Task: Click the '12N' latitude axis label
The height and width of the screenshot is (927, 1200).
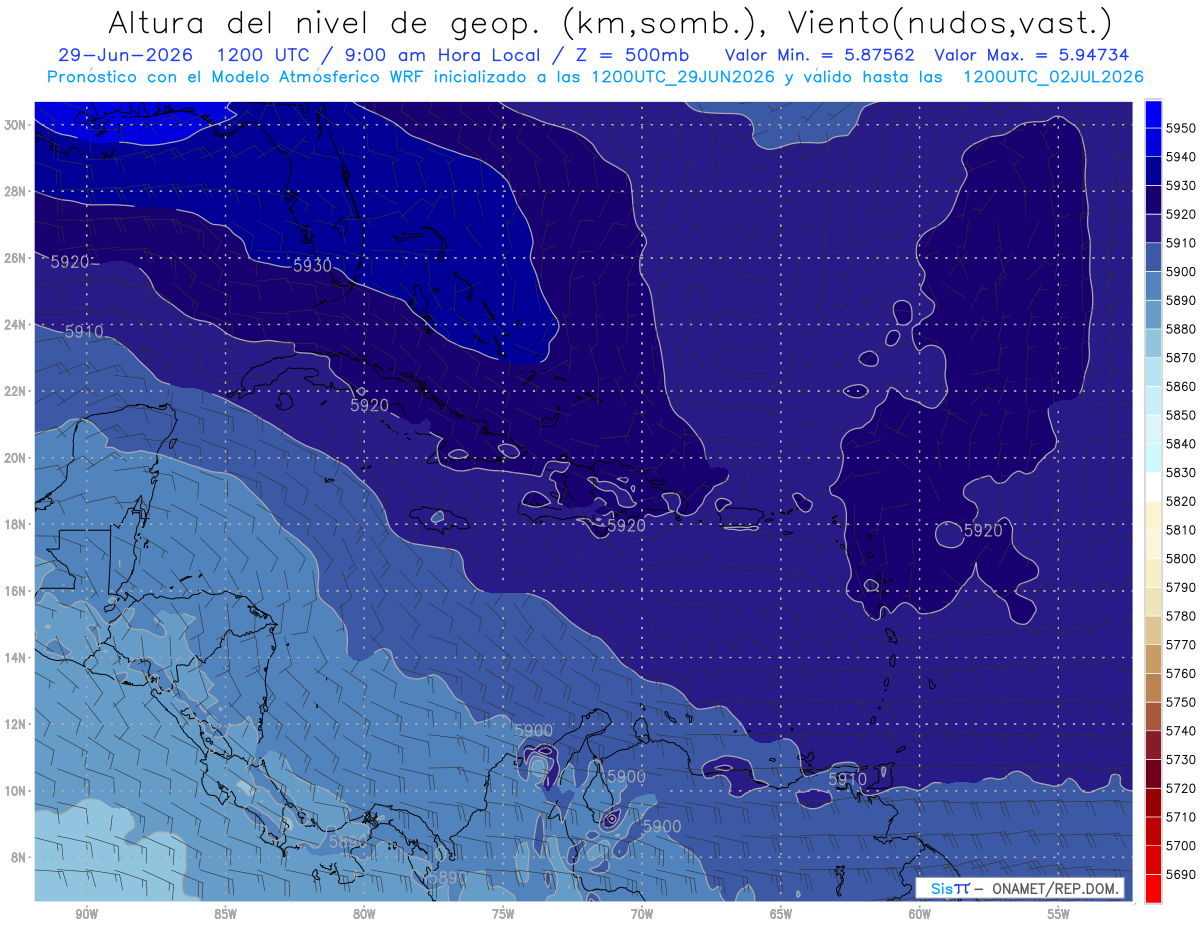Action: (x=15, y=724)
